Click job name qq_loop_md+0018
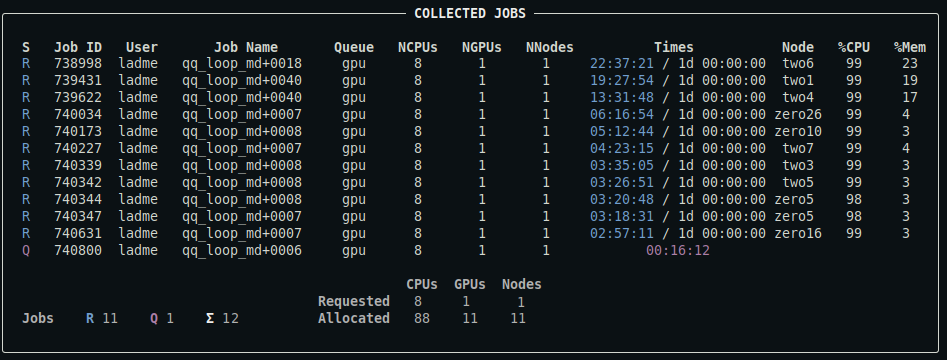Screen dimensions: 947x360 (x=242, y=63)
